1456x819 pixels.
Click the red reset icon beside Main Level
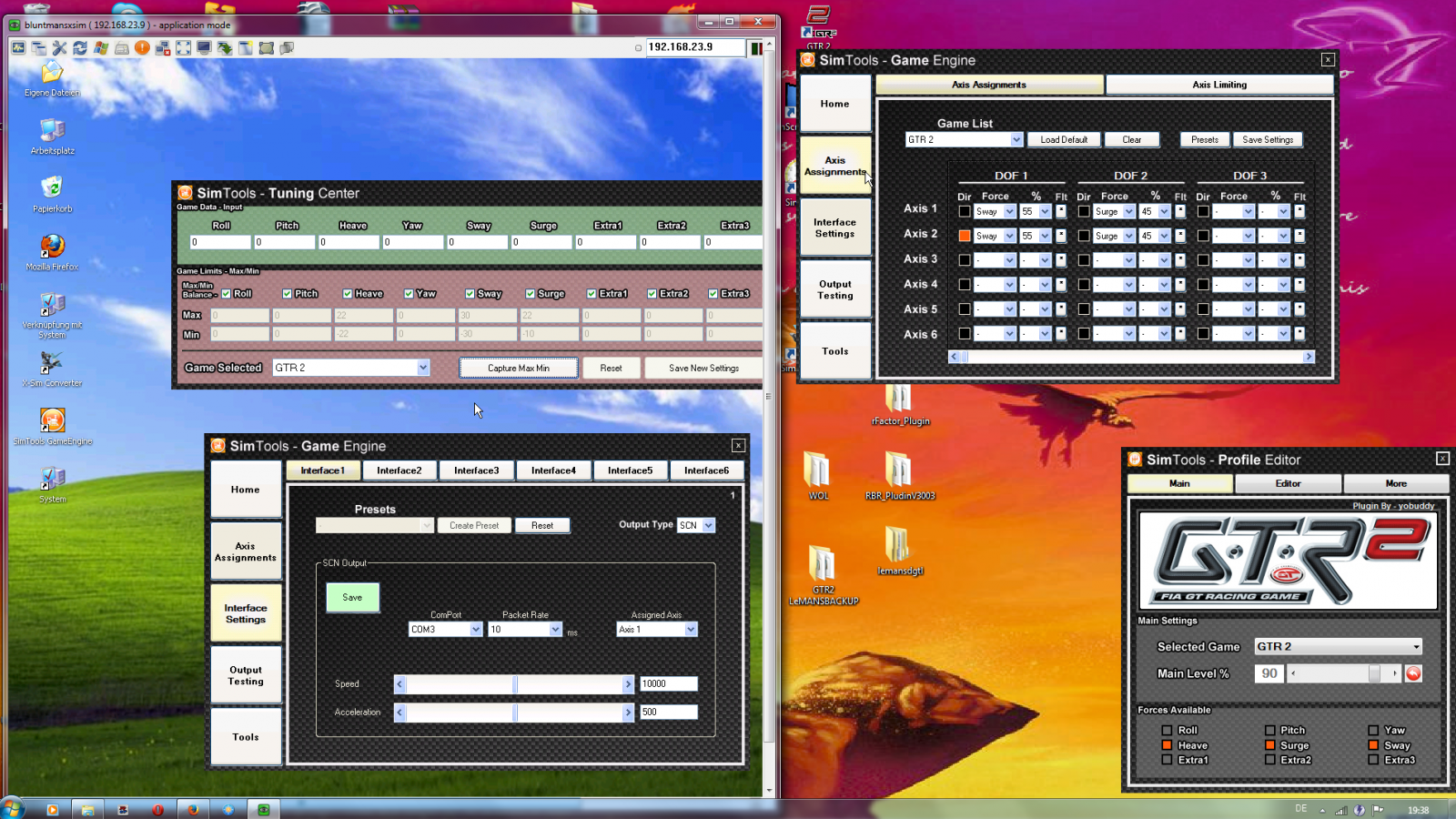click(x=1413, y=673)
